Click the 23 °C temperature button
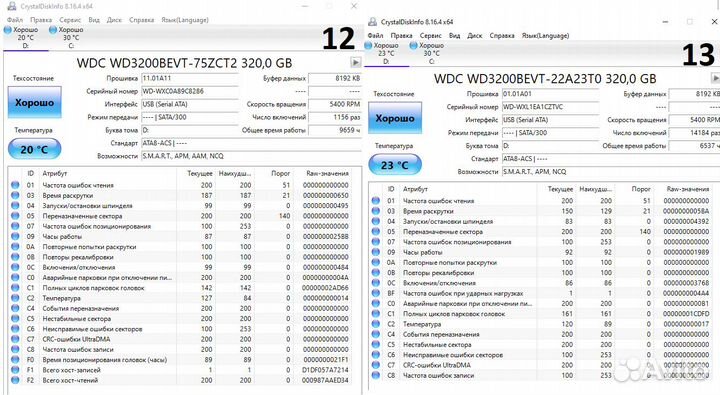720x395 pixels. 395,165
